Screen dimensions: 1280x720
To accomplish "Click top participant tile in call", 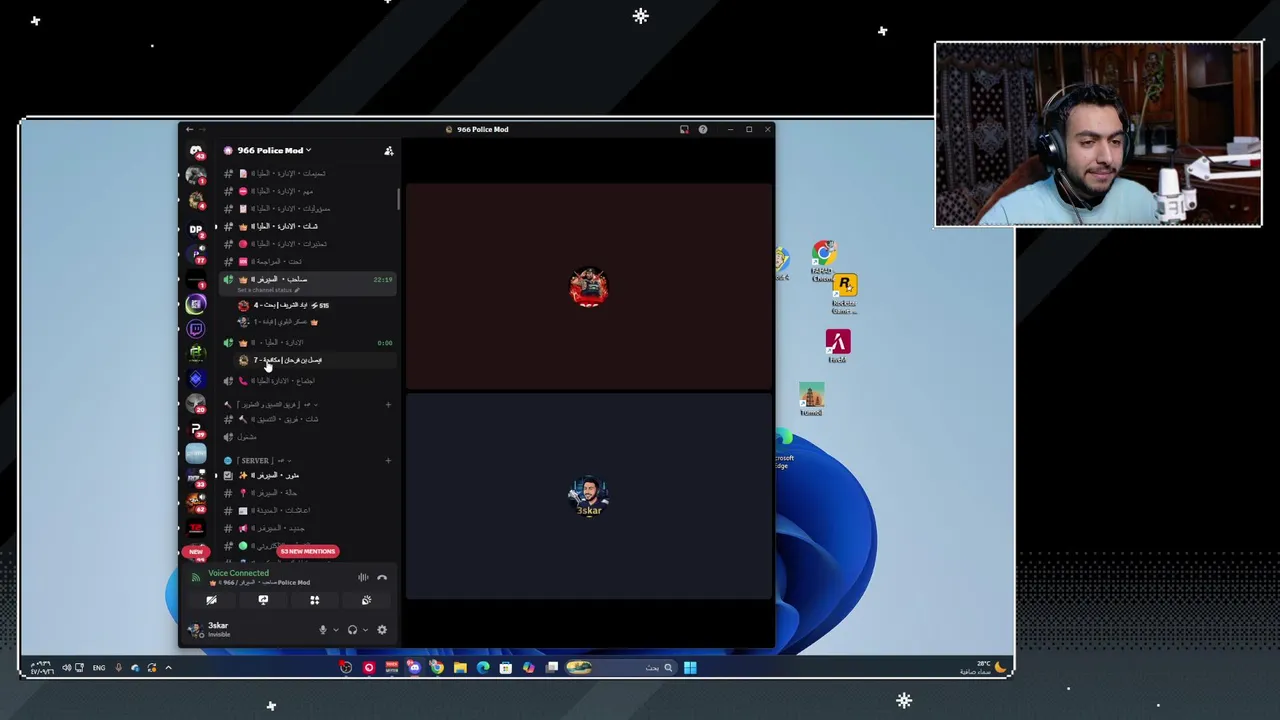I will (x=589, y=286).
